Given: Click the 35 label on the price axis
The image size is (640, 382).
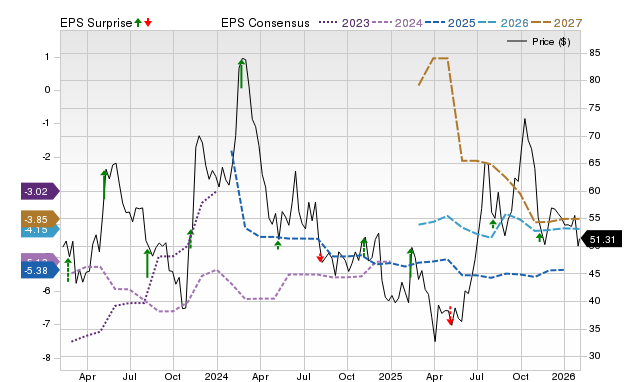Looking at the screenshot, I should tap(595, 329).
